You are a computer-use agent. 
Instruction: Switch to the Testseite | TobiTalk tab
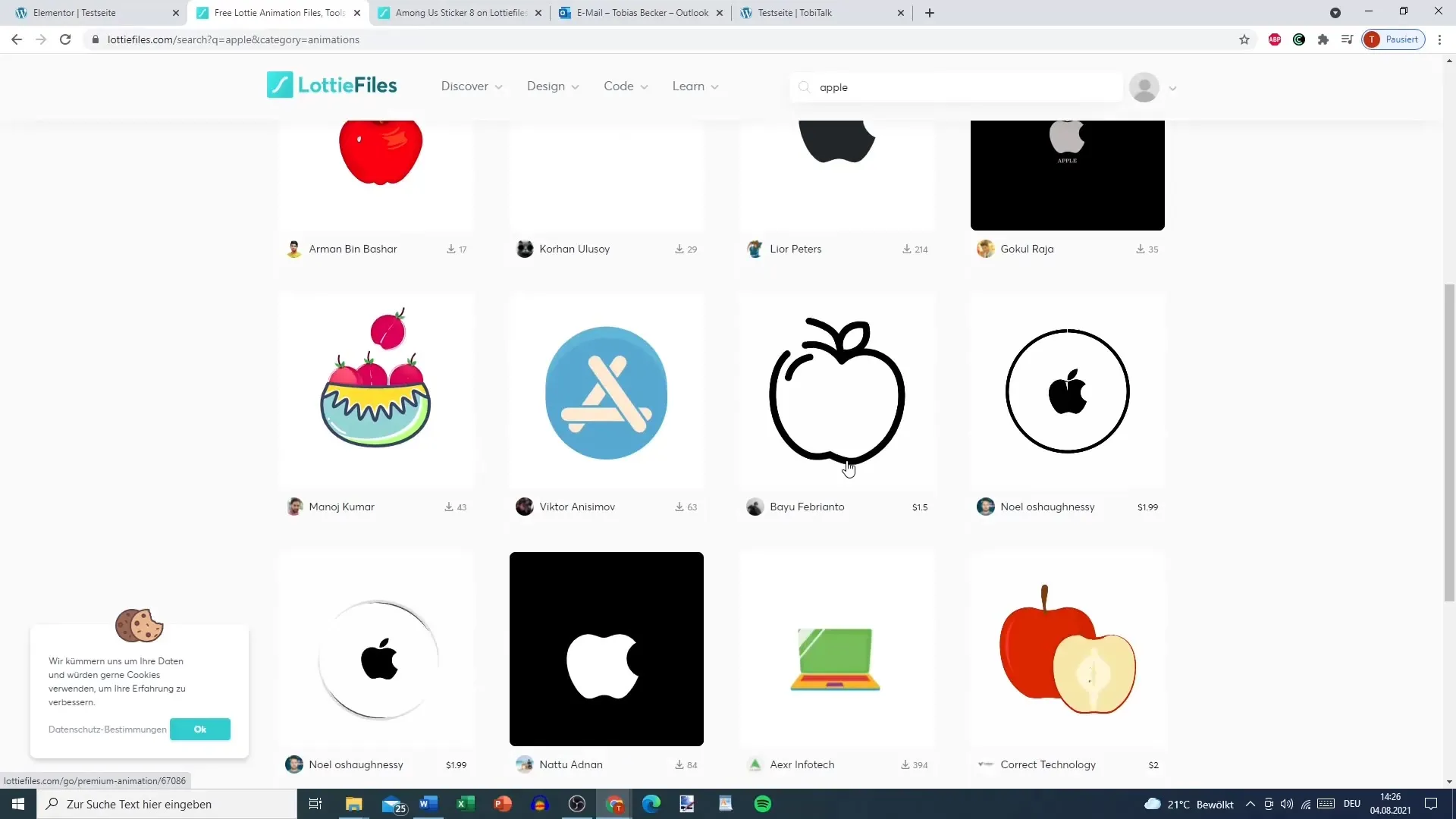[822, 13]
